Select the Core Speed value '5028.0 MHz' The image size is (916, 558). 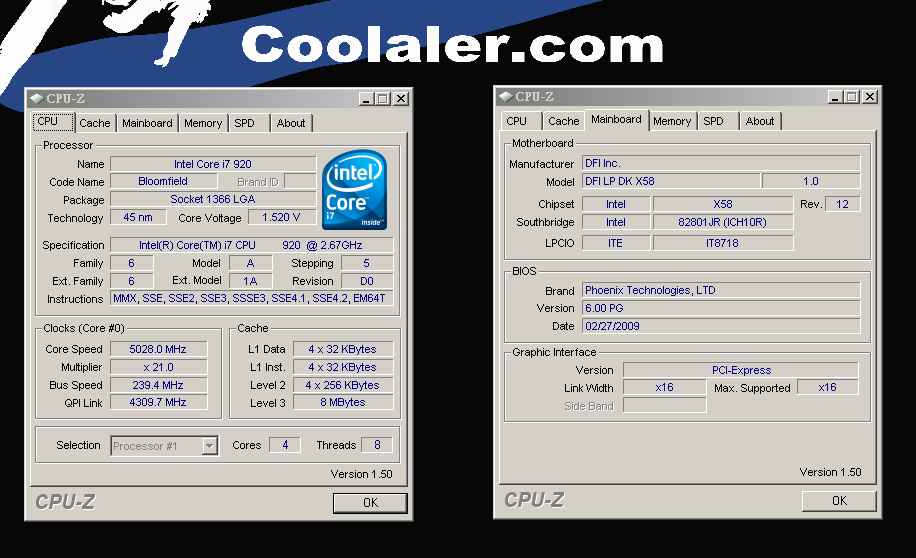[x=158, y=349]
